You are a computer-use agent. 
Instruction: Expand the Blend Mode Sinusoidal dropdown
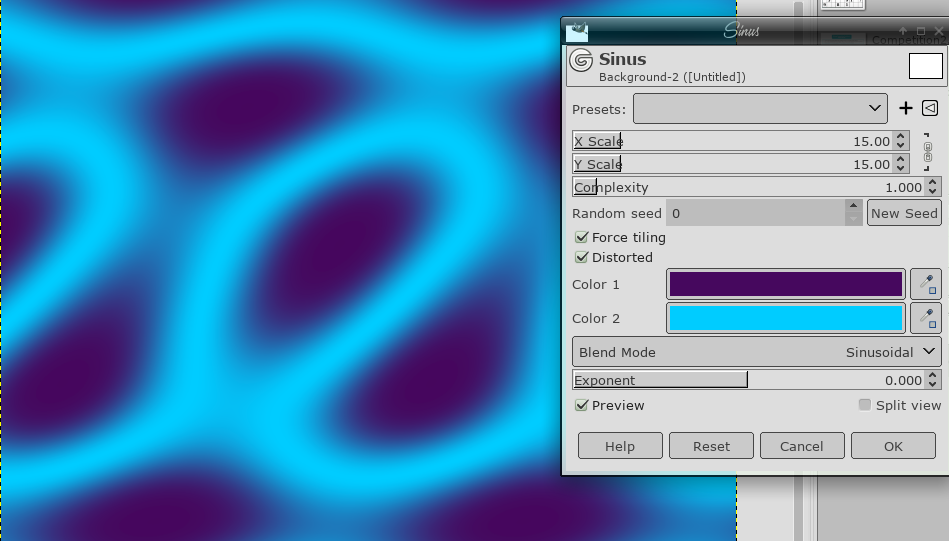(757, 352)
